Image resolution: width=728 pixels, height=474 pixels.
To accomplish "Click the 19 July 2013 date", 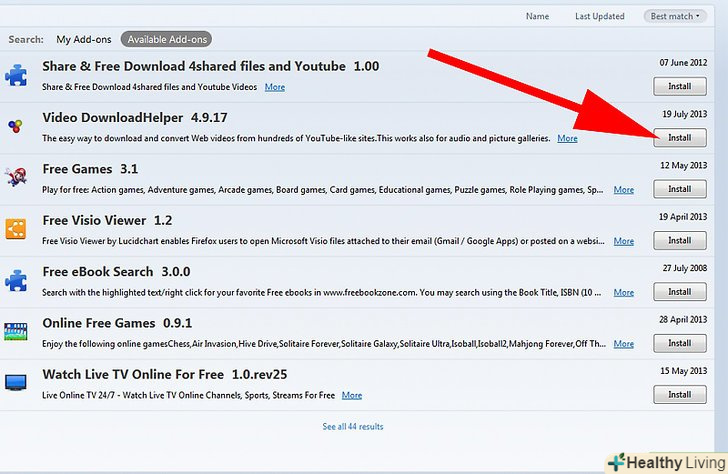I will click(684, 114).
